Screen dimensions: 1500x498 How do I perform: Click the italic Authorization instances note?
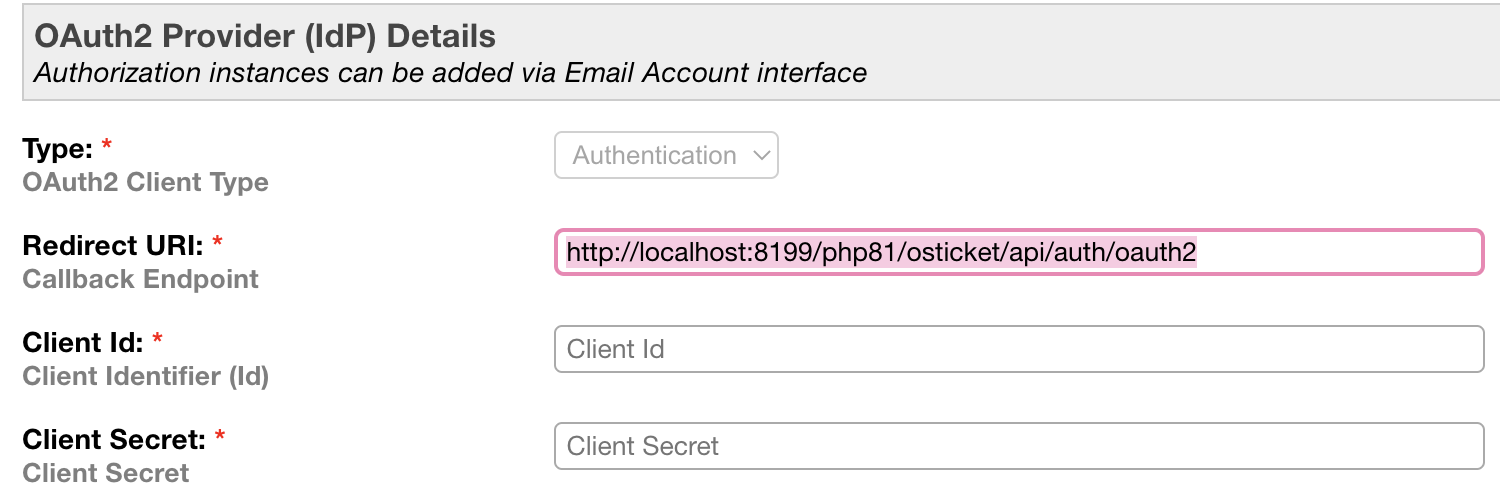(x=450, y=73)
